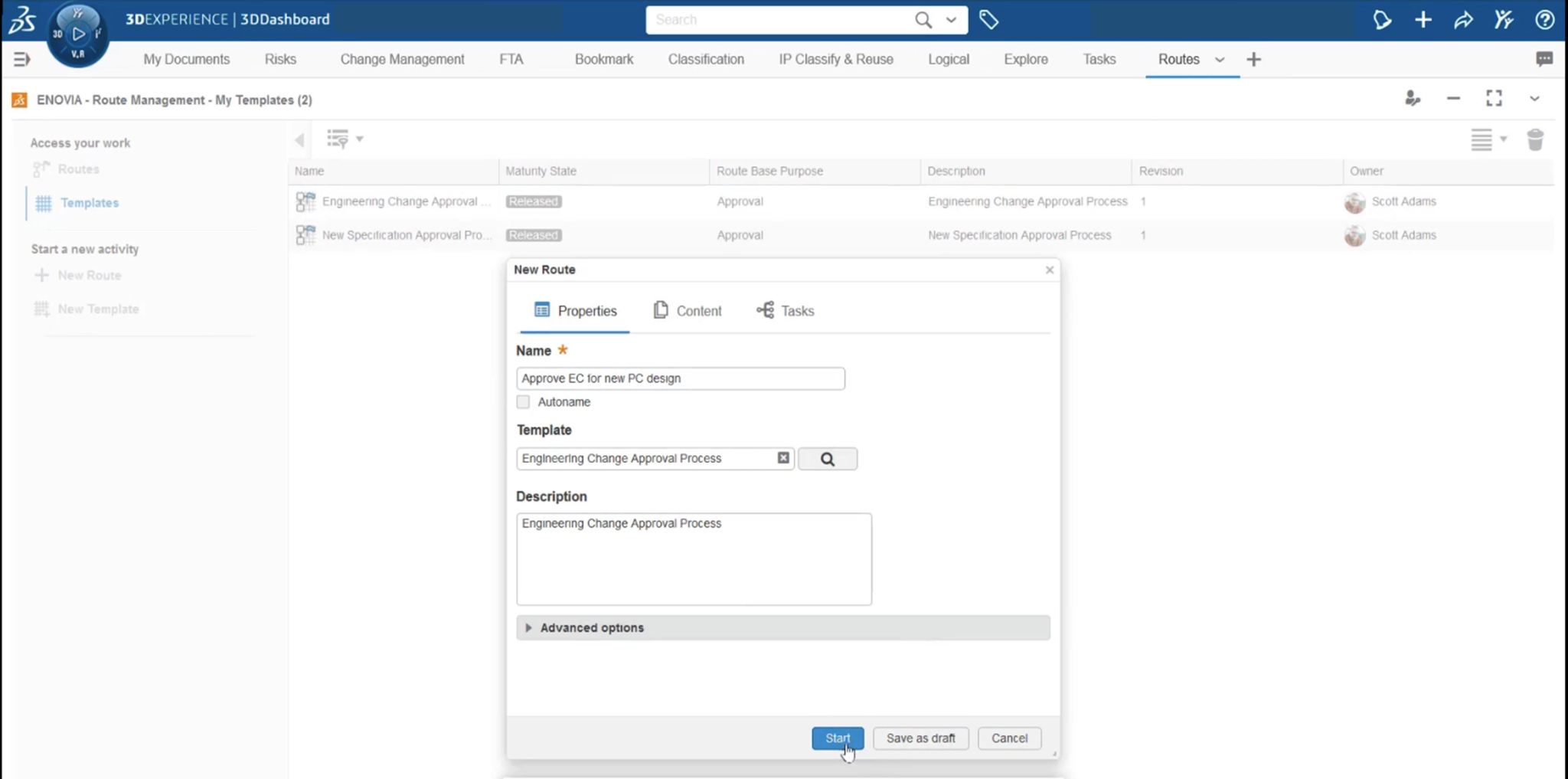
Task: Open the notifications bell icon
Action: click(x=1383, y=20)
